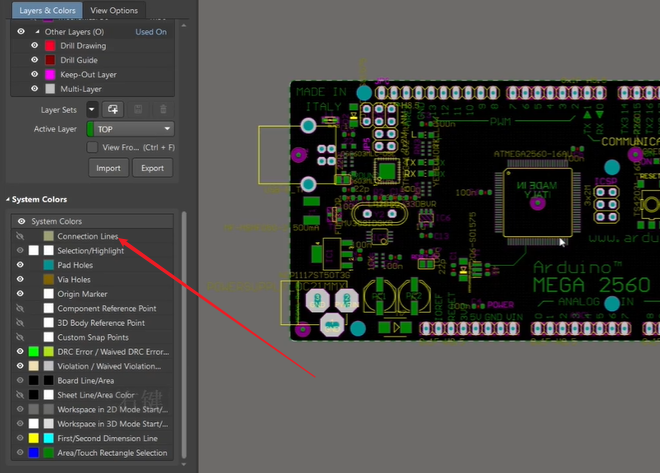The width and height of the screenshot is (660, 473).
Task: Select the Board Line/Area row label
Action: [x=85, y=381]
